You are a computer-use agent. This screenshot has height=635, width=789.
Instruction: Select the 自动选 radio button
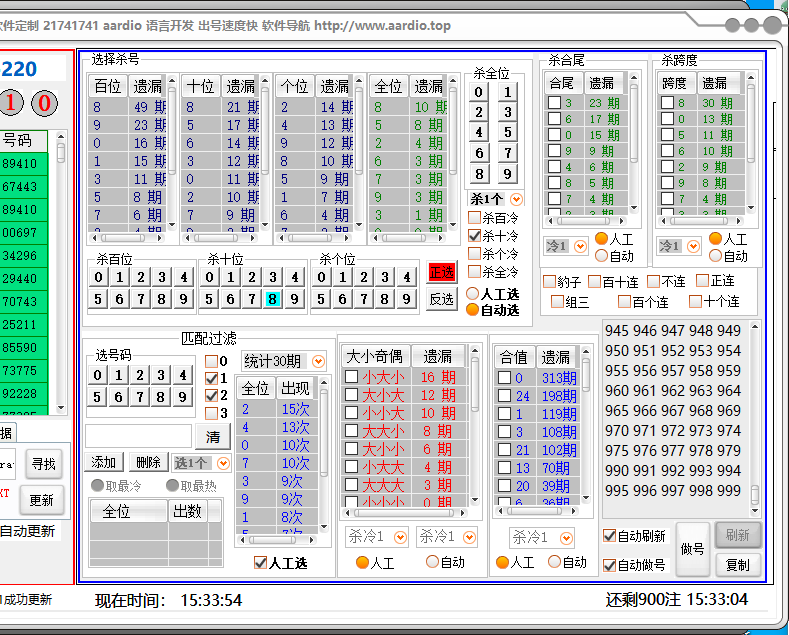click(472, 310)
